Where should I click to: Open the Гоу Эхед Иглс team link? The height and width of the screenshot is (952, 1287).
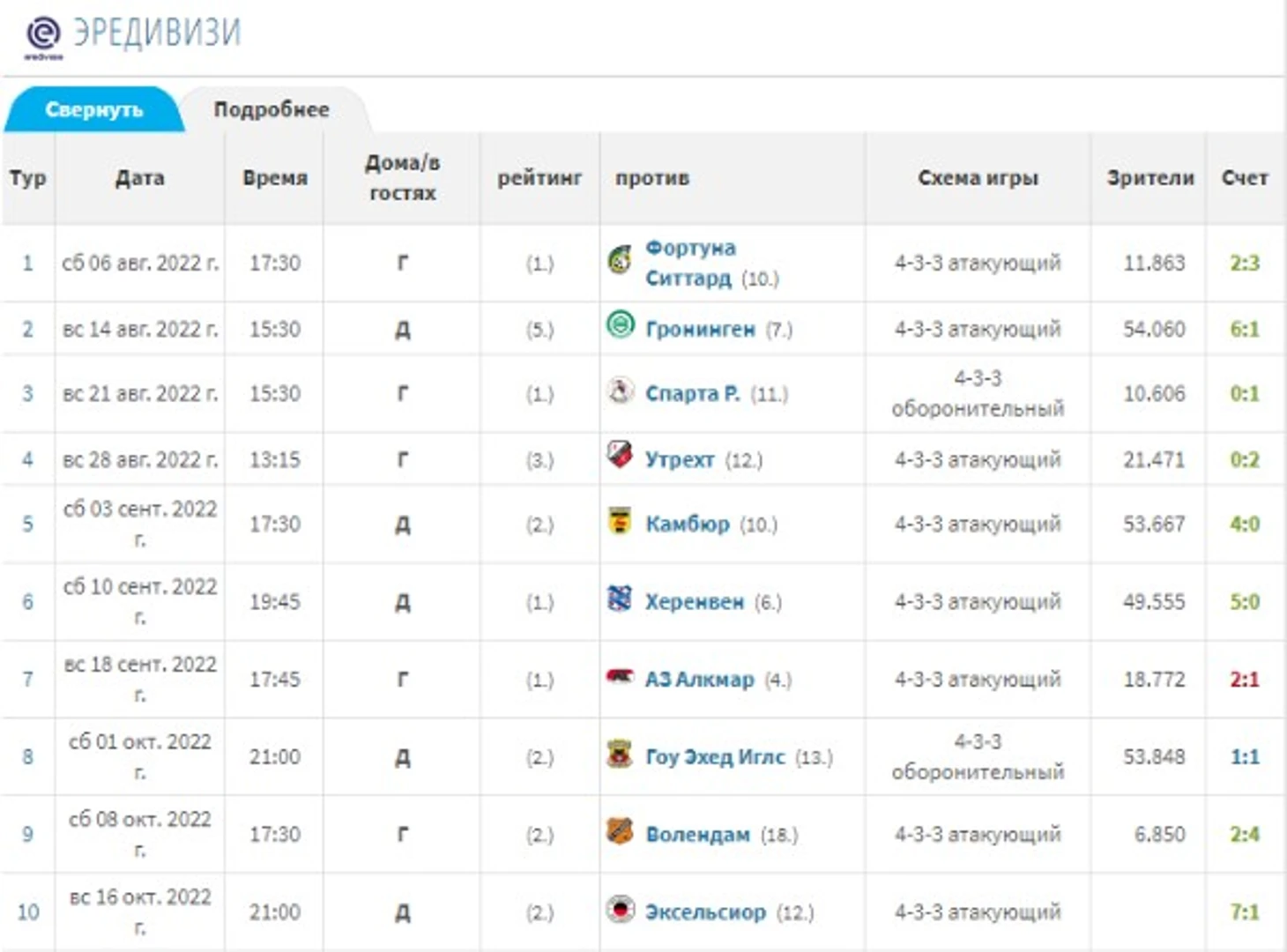pos(715,757)
